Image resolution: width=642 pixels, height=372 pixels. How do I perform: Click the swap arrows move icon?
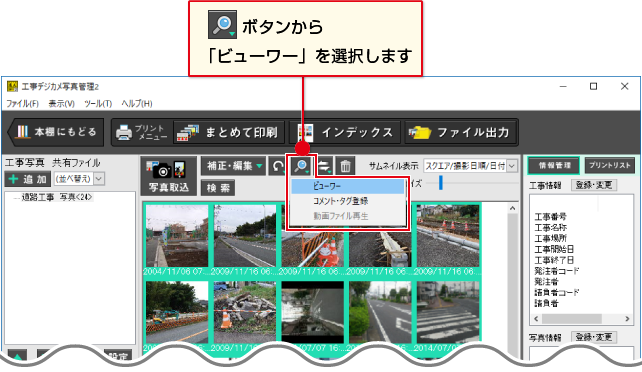pos(324,166)
